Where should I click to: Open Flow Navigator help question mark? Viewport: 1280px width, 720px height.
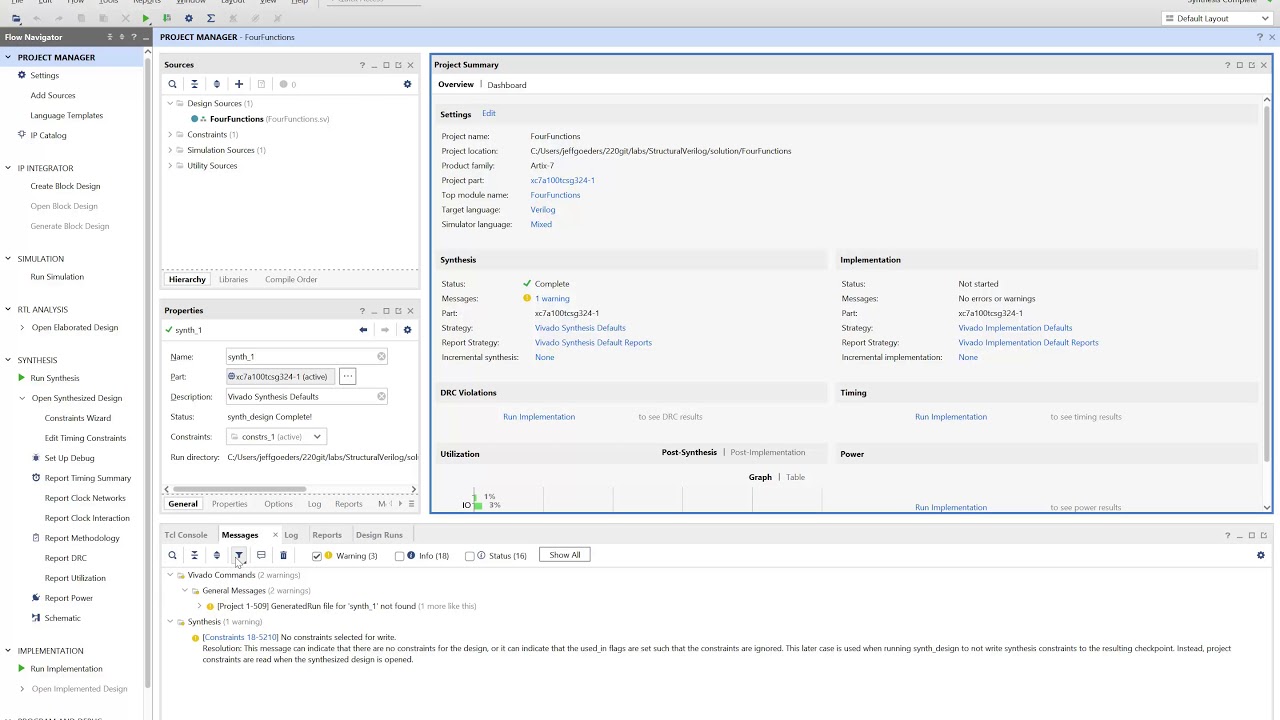(135, 37)
